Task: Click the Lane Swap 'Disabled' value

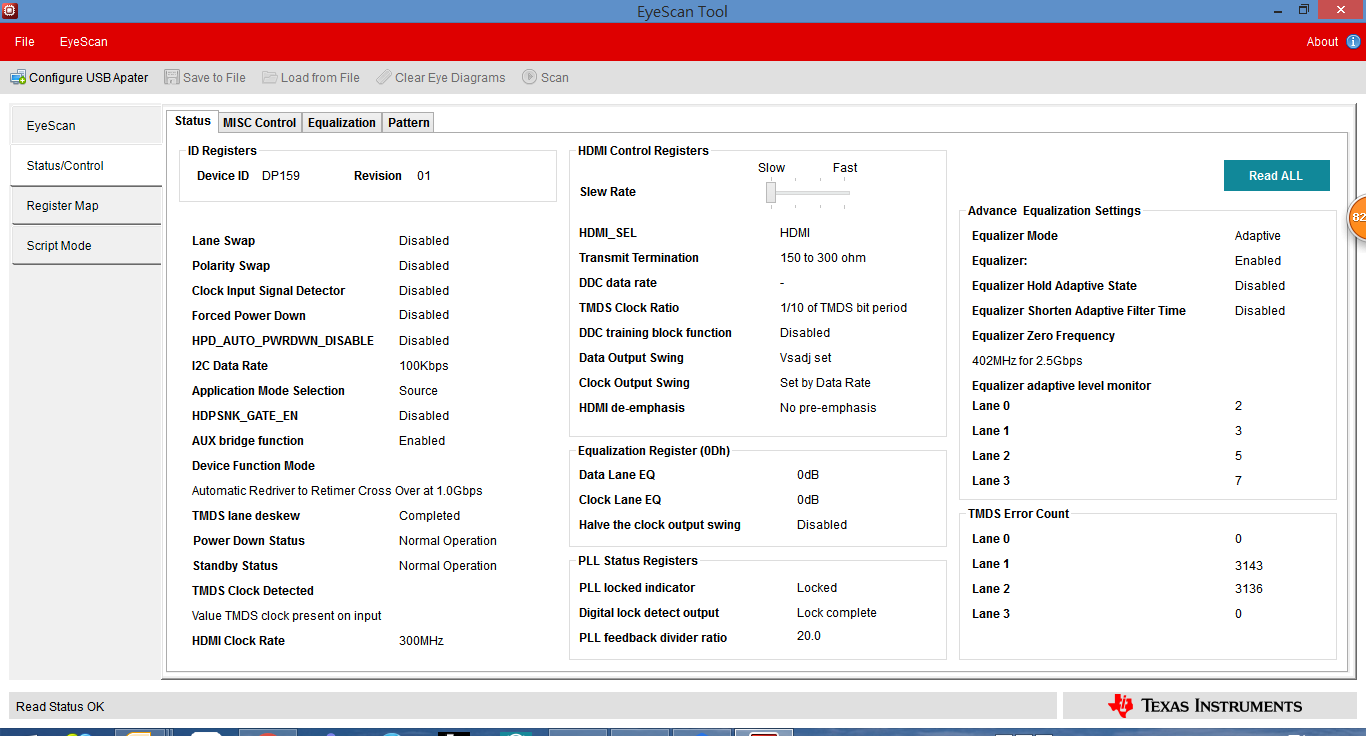Action: [x=424, y=241]
